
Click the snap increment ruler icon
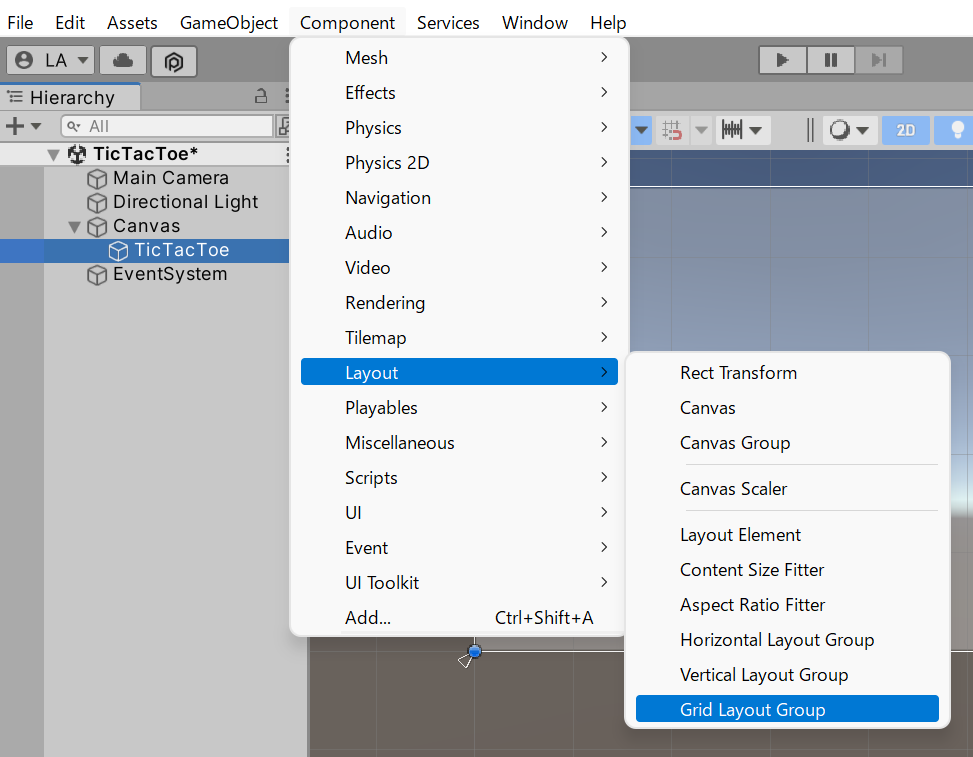[733, 130]
